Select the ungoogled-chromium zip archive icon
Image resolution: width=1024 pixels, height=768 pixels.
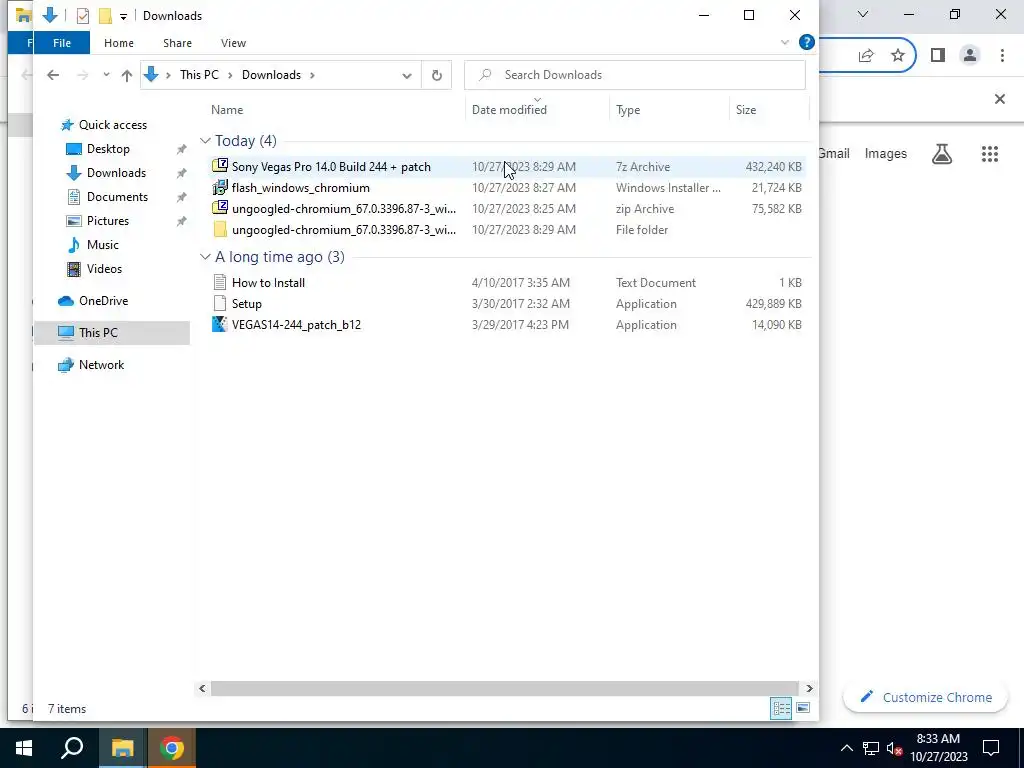click(x=220, y=208)
